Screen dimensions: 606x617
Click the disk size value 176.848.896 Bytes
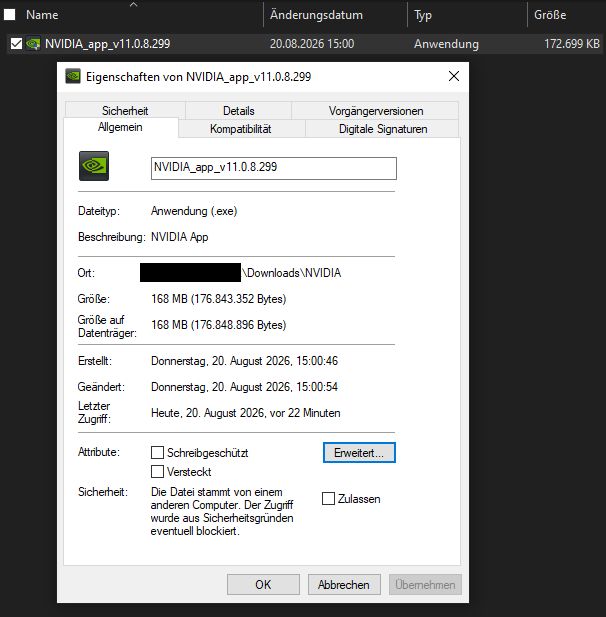[x=240, y=325]
